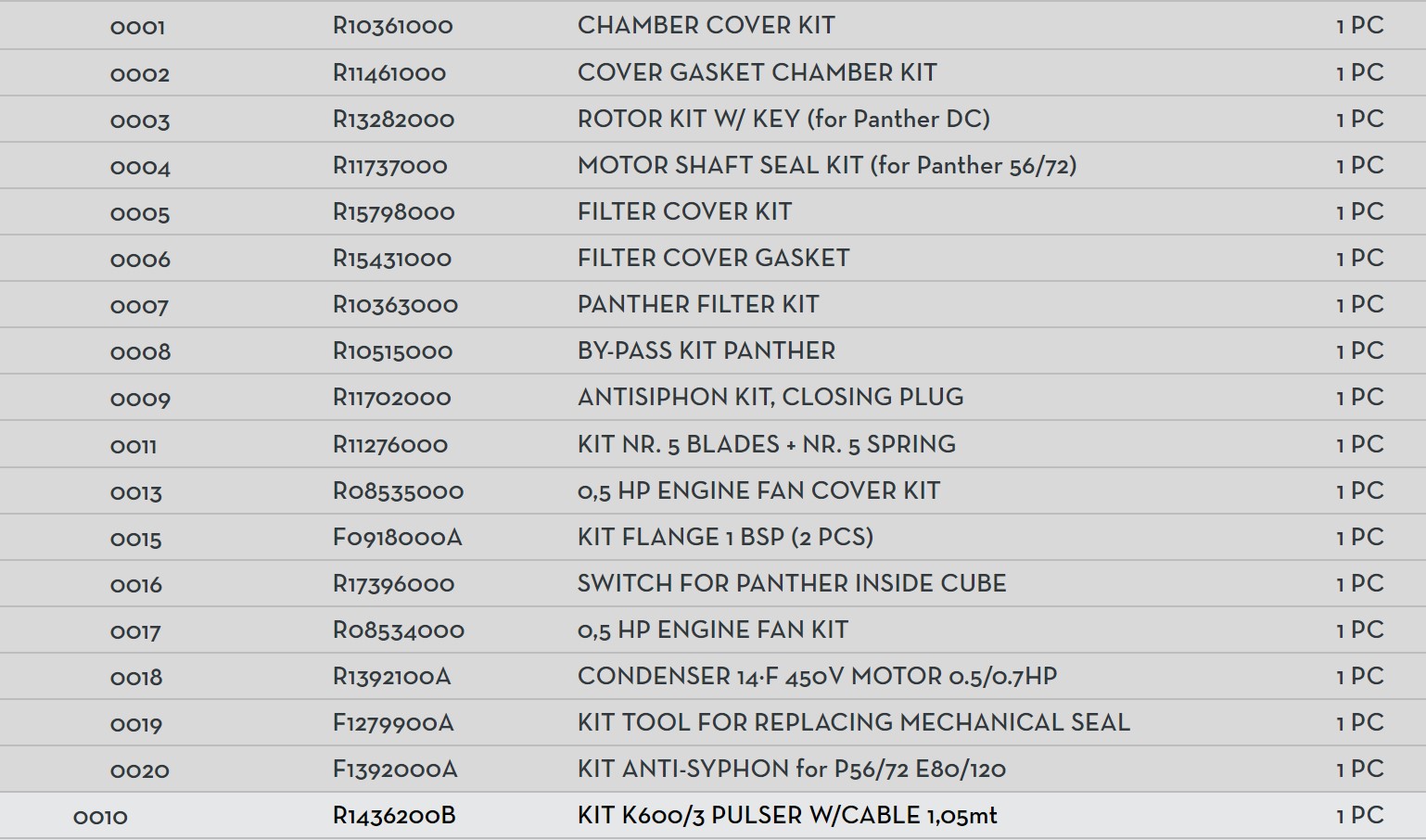Viewport: 1426px width, 840px height.
Task: Select part number R13282000
Action: [393, 120]
